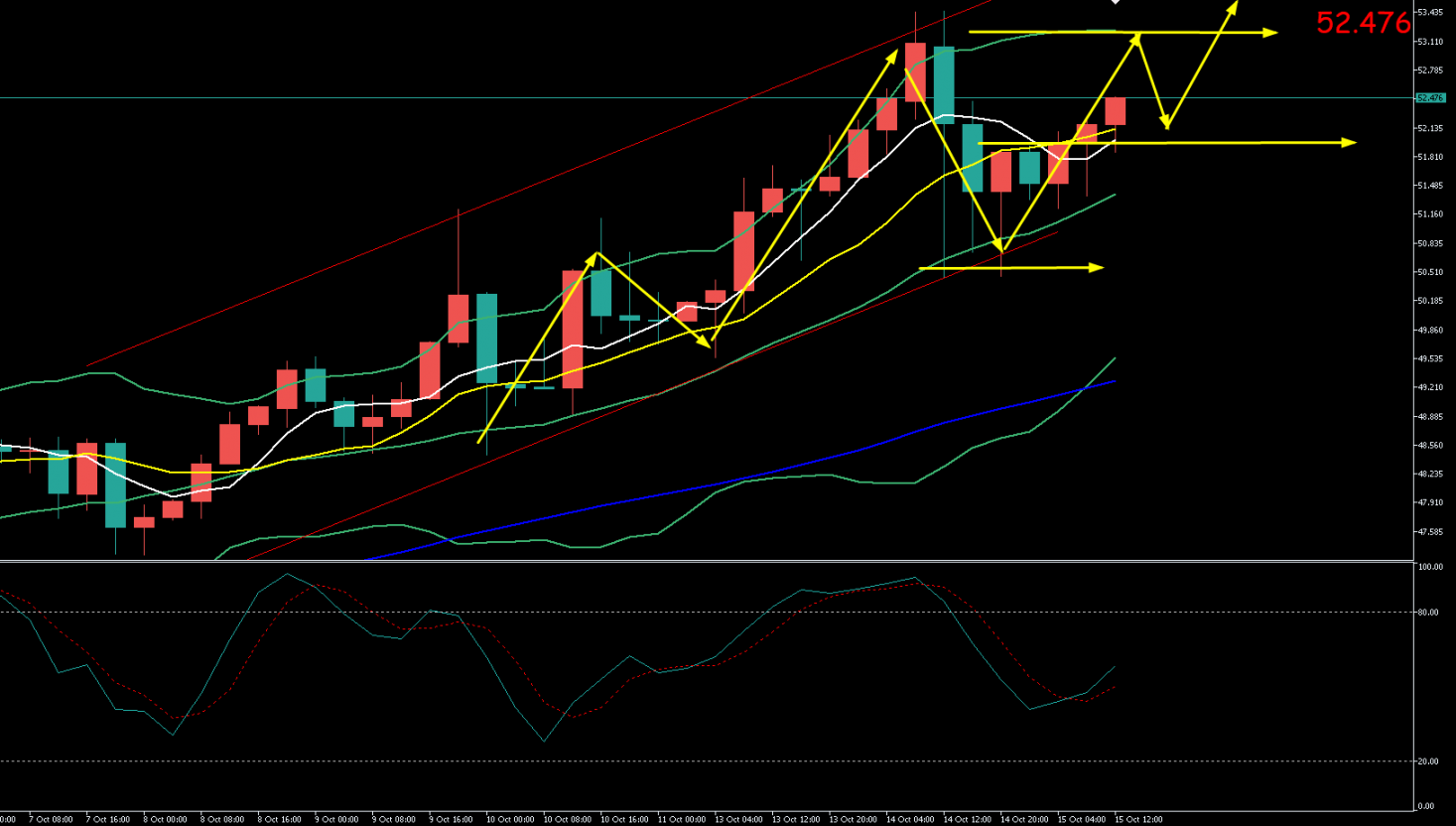Click the tallest teal candle near the chart peak
Viewport: 1456px width, 826px height.
pos(943,84)
